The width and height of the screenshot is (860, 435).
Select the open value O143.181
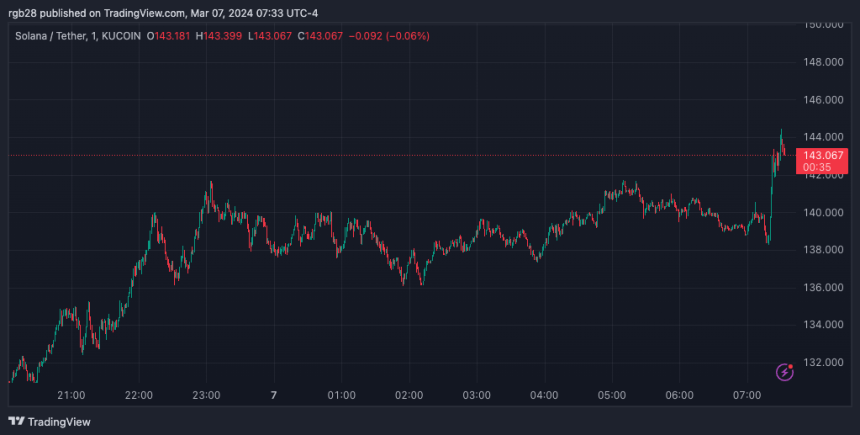click(170, 37)
